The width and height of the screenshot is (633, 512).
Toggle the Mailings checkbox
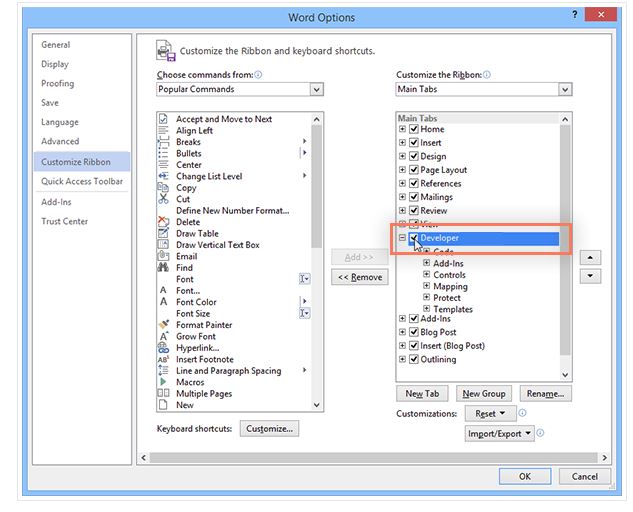[x=414, y=197]
